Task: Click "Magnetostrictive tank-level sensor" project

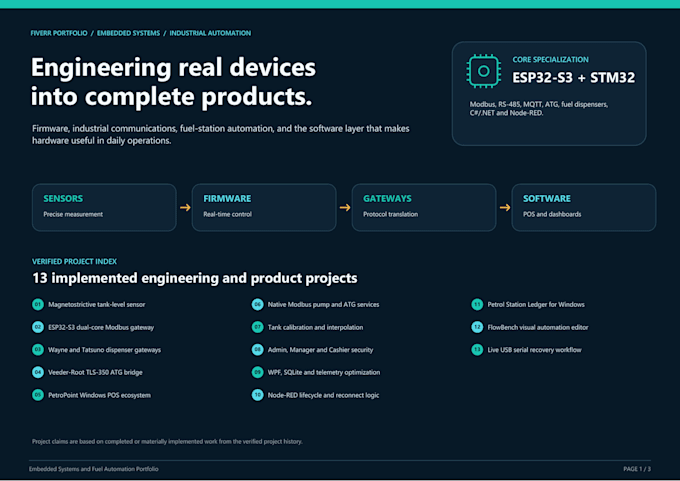Action: [97, 304]
